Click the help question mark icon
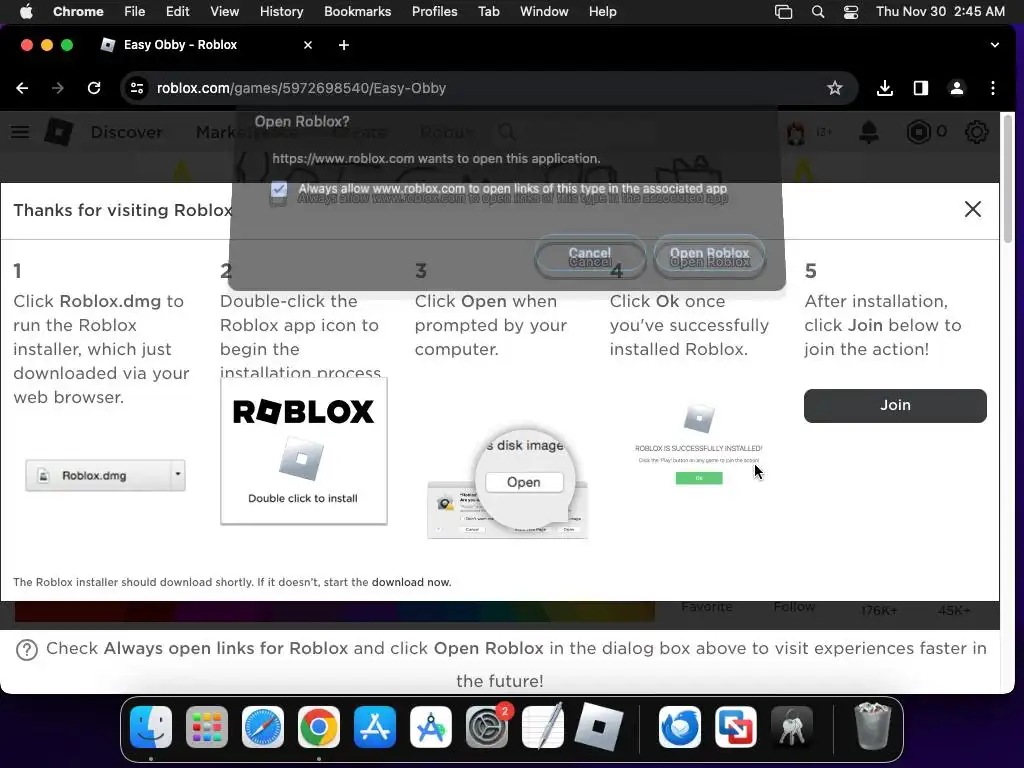Image resolution: width=1024 pixels, height=768 pixels. click(x=27, y=650)
